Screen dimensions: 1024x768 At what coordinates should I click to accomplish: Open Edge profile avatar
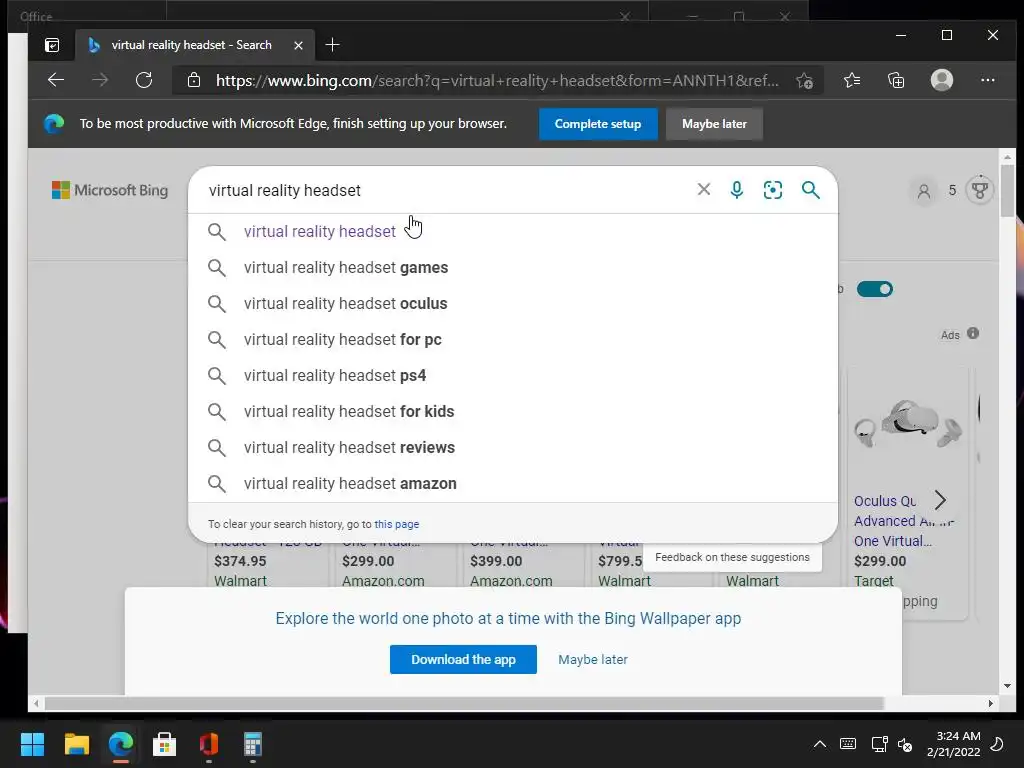click(x=942, y=80)
